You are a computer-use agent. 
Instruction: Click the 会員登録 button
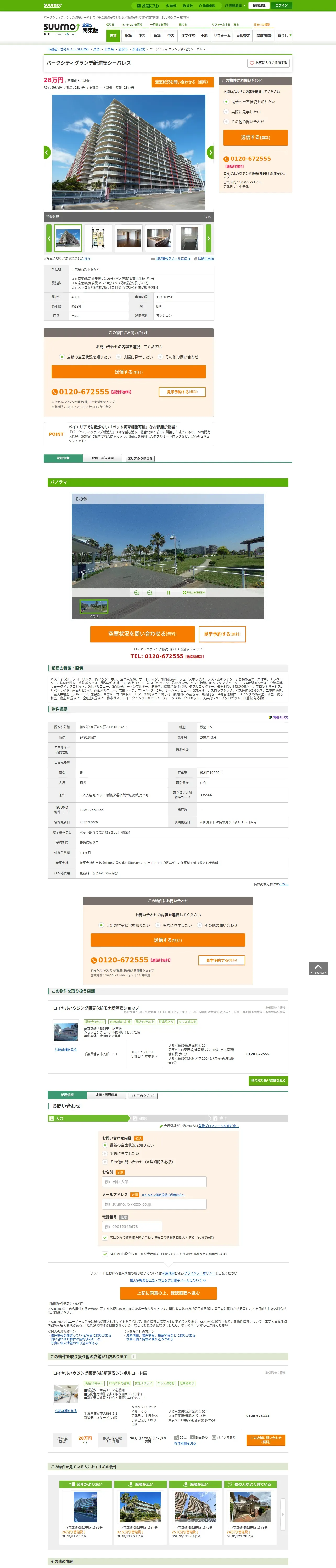[x=259, y=5]
